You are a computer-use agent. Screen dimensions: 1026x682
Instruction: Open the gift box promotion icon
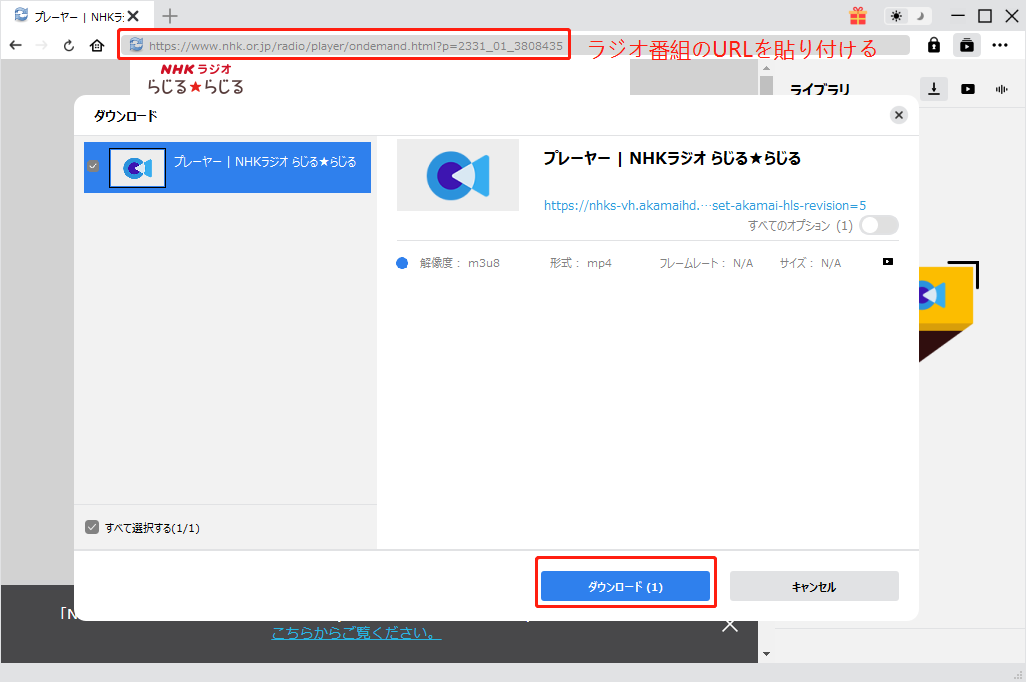[x=858, y=16]
